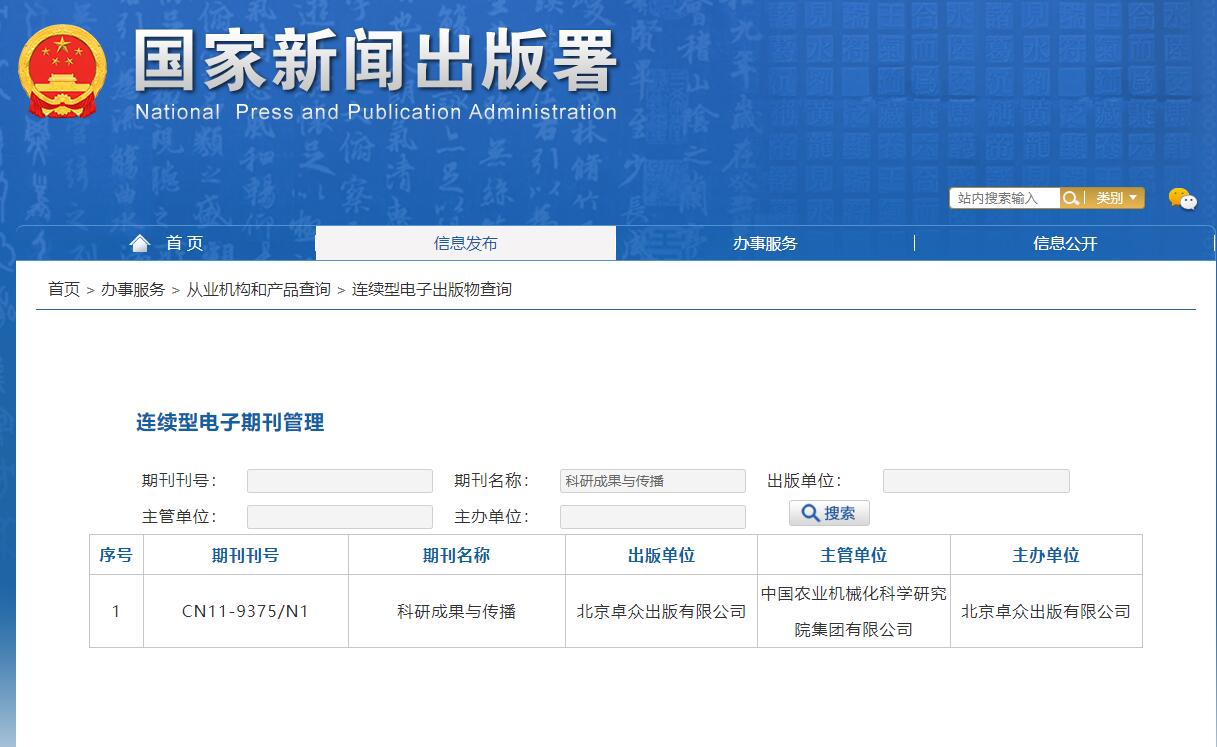Click the national emblem logo
The image size is (1217, 747).
[62, 71]
